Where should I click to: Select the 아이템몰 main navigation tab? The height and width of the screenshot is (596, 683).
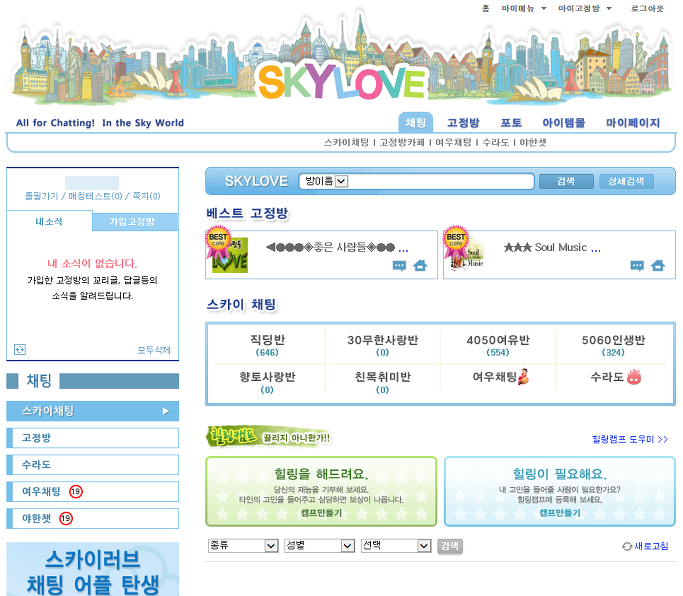coord(563,123)
